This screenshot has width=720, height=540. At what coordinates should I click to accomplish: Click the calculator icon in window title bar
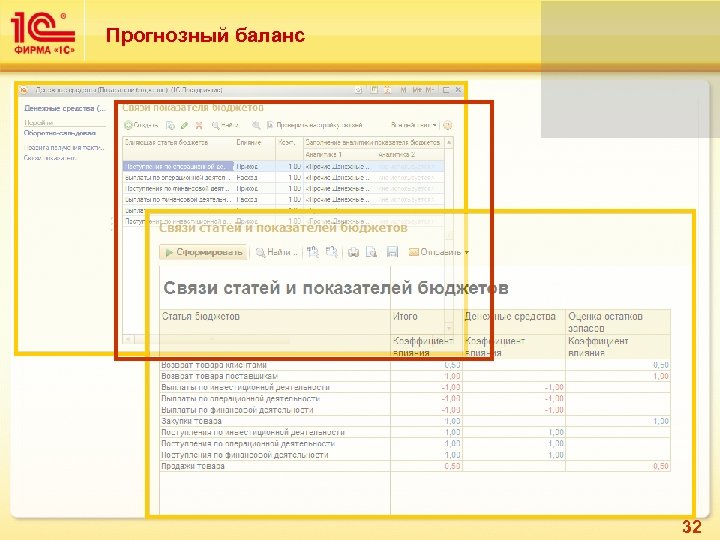(374, 90)
